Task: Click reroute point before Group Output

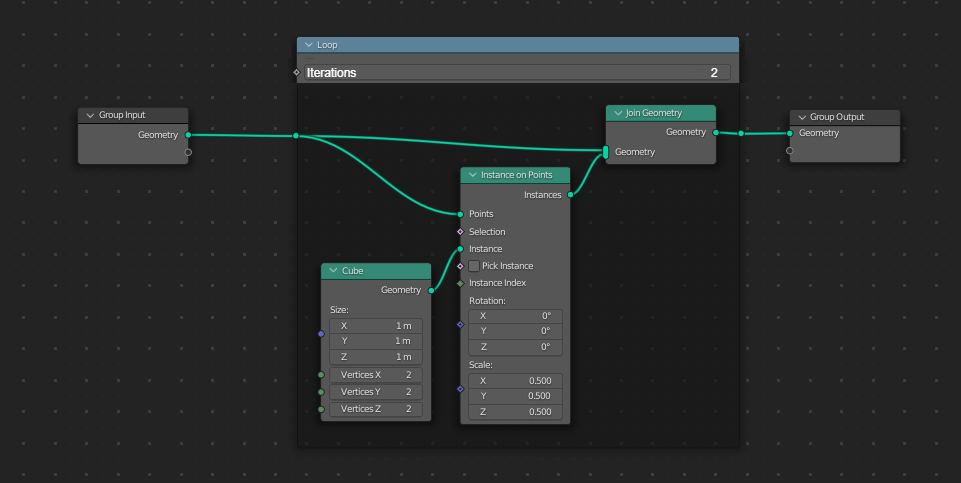Action: tap(741, 133)
